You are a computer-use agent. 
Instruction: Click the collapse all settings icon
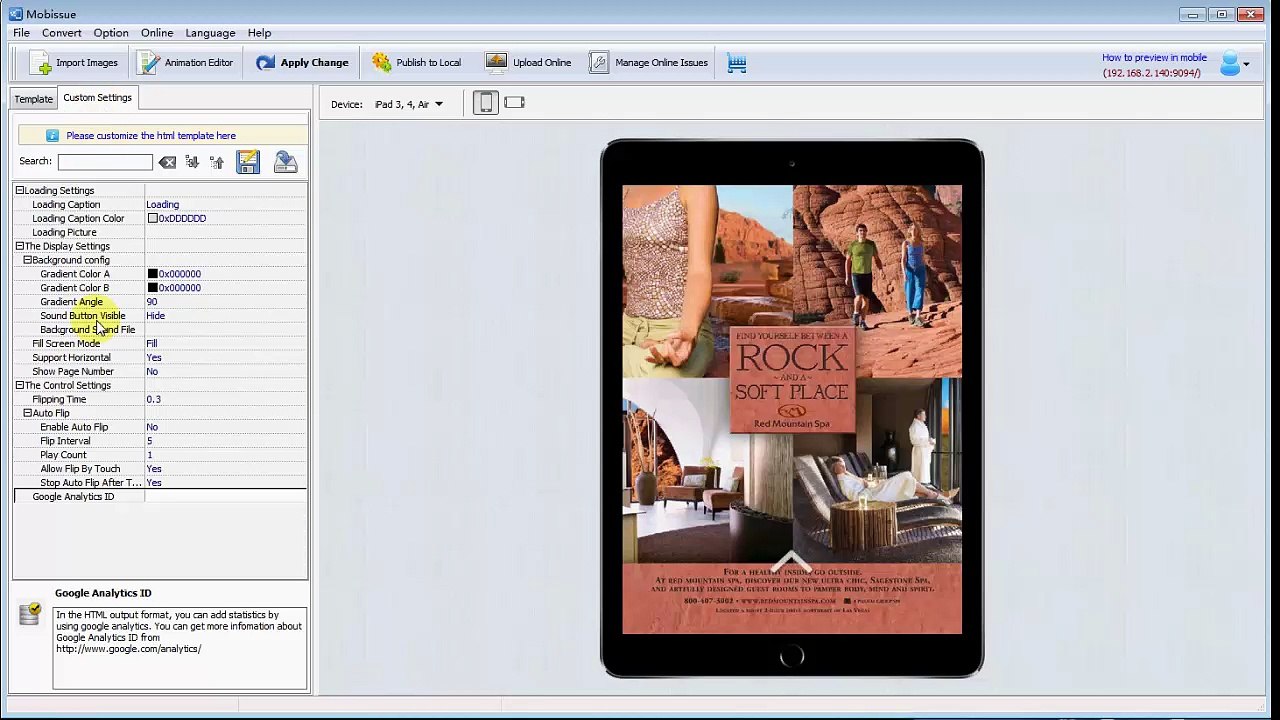tap(216, 162)
